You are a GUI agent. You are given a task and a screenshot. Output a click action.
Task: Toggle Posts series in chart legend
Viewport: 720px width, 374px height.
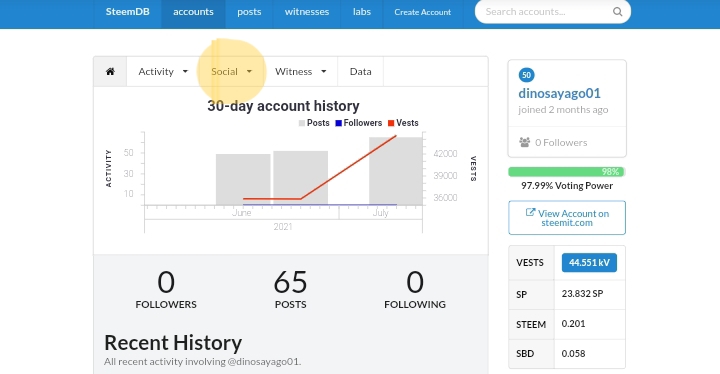[x=314, y=123]
